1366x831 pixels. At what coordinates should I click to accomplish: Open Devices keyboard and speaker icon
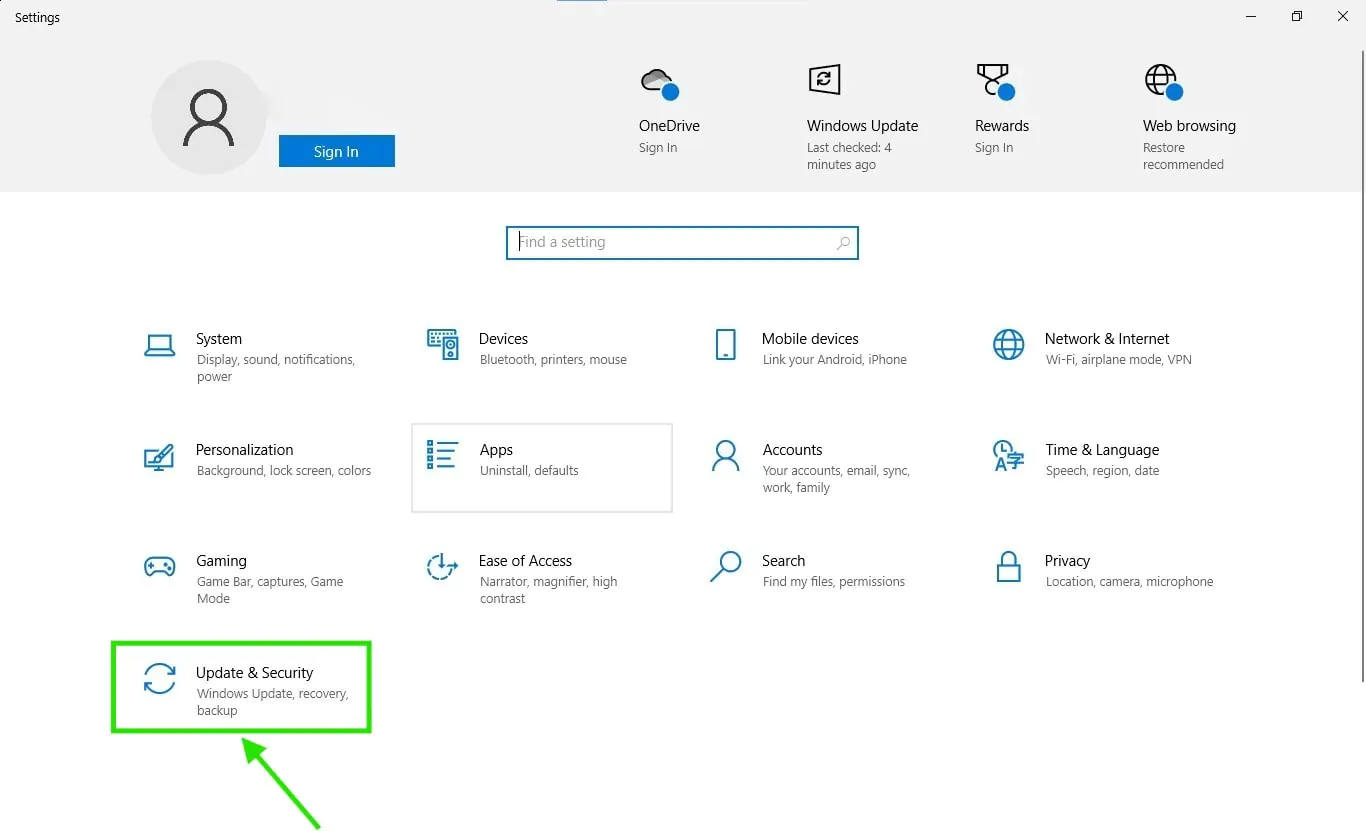pos(442,344)
